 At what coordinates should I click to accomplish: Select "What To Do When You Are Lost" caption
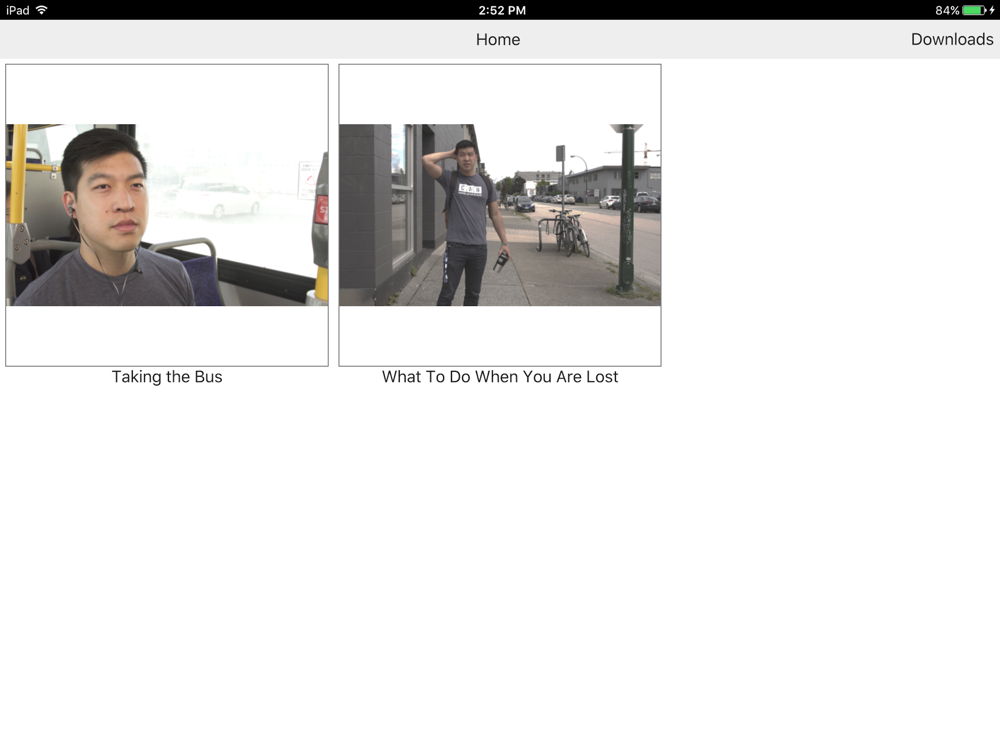tap(500, 377)
